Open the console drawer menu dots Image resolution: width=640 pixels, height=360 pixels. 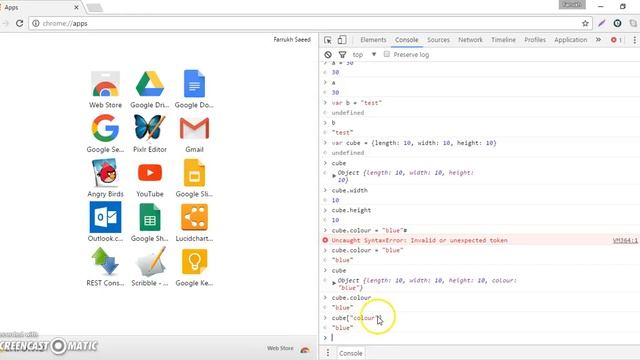[x=328, y=353]
